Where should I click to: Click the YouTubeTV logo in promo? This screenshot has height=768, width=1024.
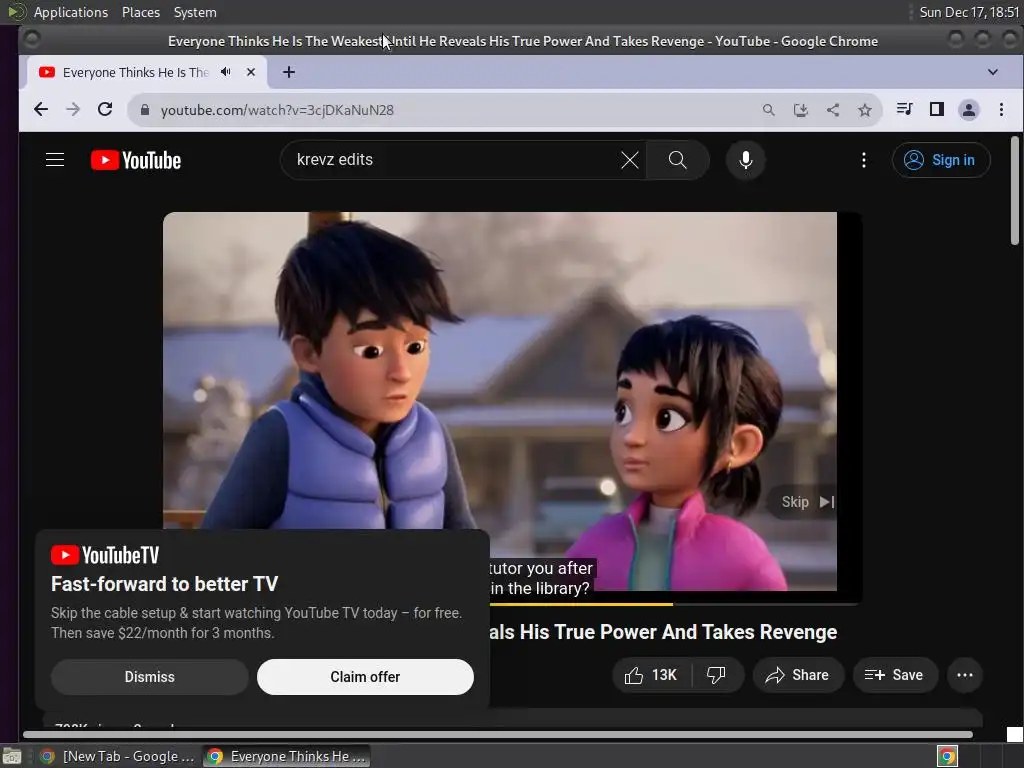pos(105,555)
